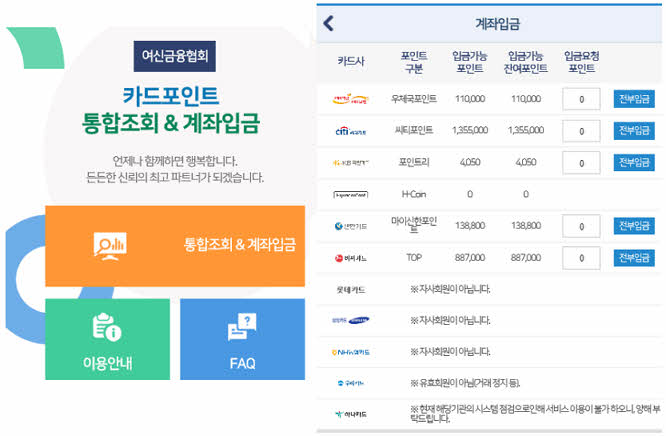This screenshot has width=666, height=436.
Task: Click non-member notice in the Samsung card row
Action: 450,320
